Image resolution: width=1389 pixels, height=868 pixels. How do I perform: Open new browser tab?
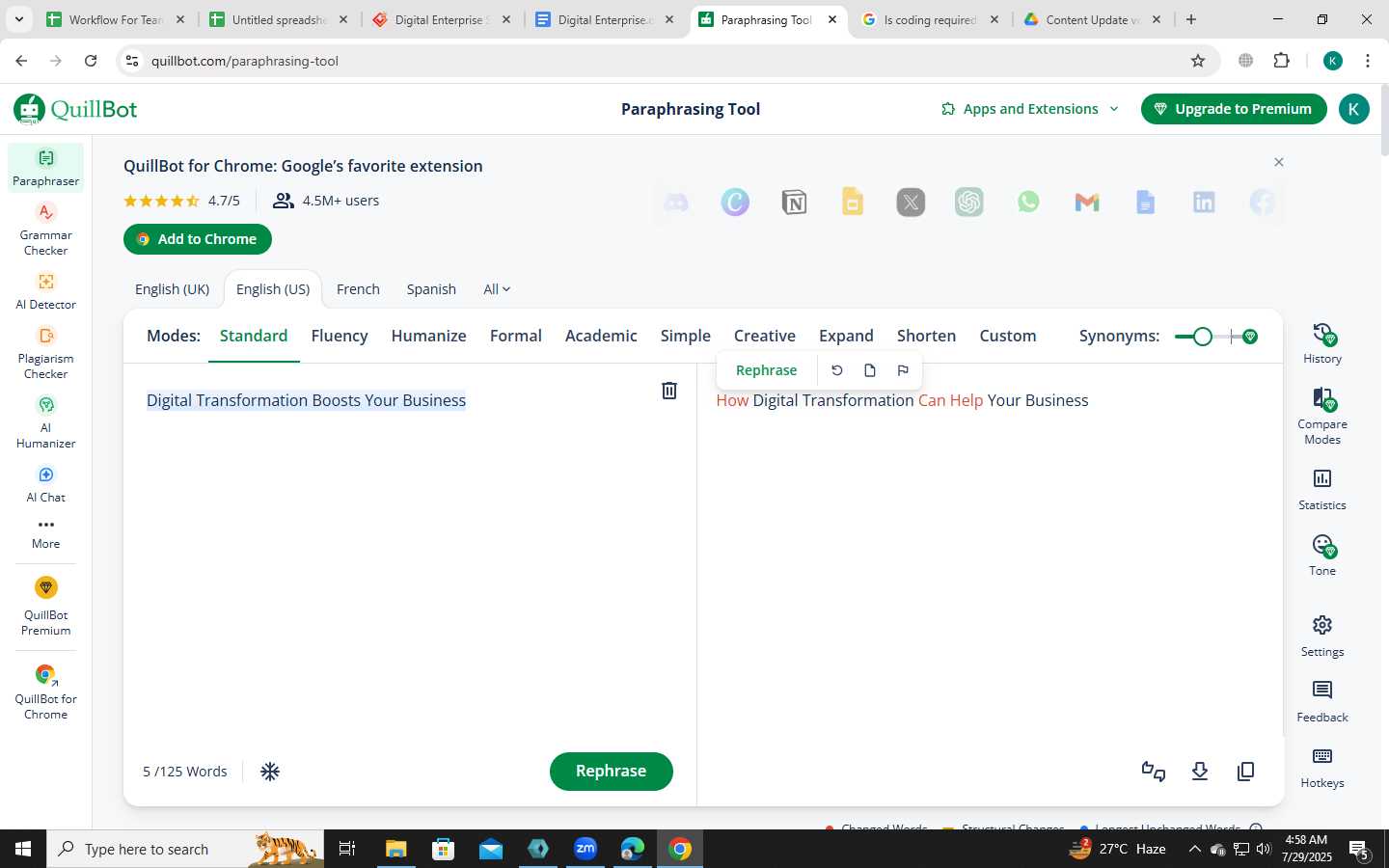[x=1191, y=19]
